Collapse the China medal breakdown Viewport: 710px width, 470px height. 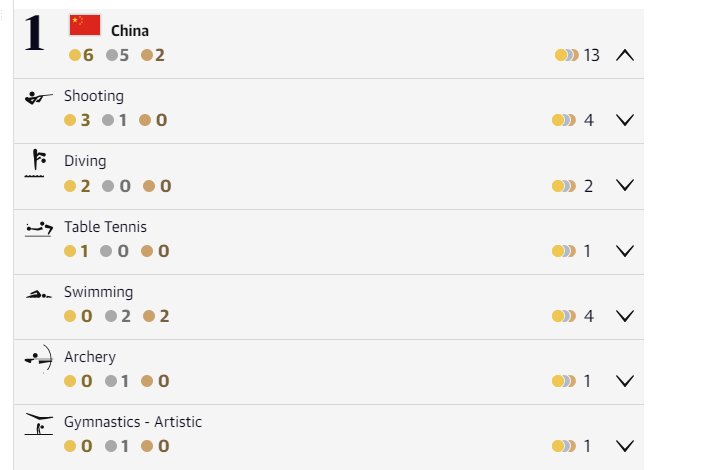coord(625,55)
